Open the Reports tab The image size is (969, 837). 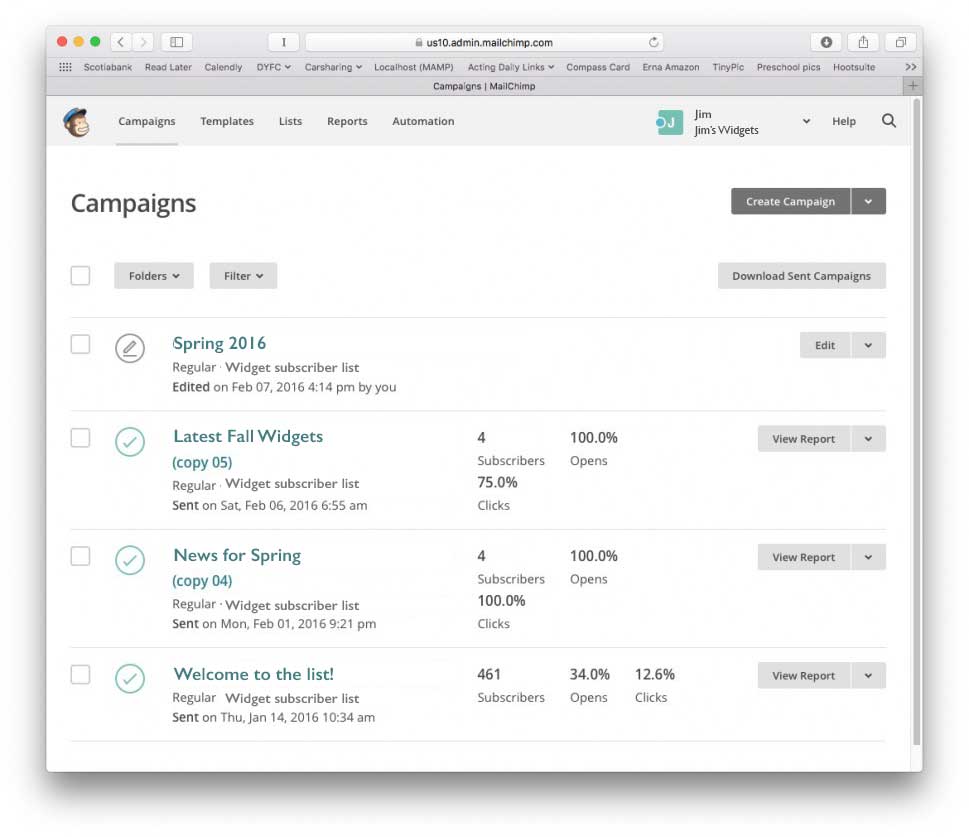click(347, 121)
